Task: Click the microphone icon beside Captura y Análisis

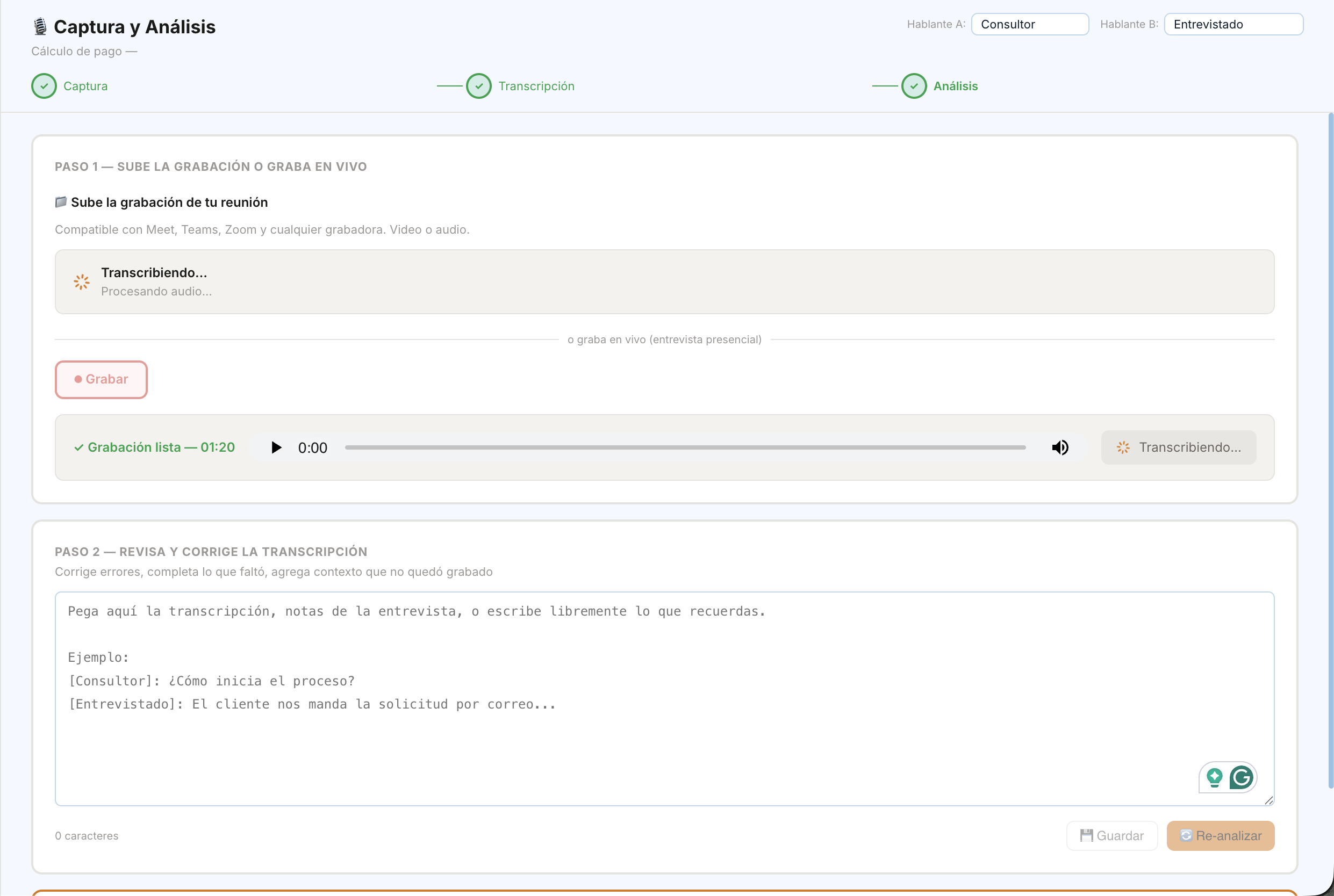Action: [x=40, y=26]
